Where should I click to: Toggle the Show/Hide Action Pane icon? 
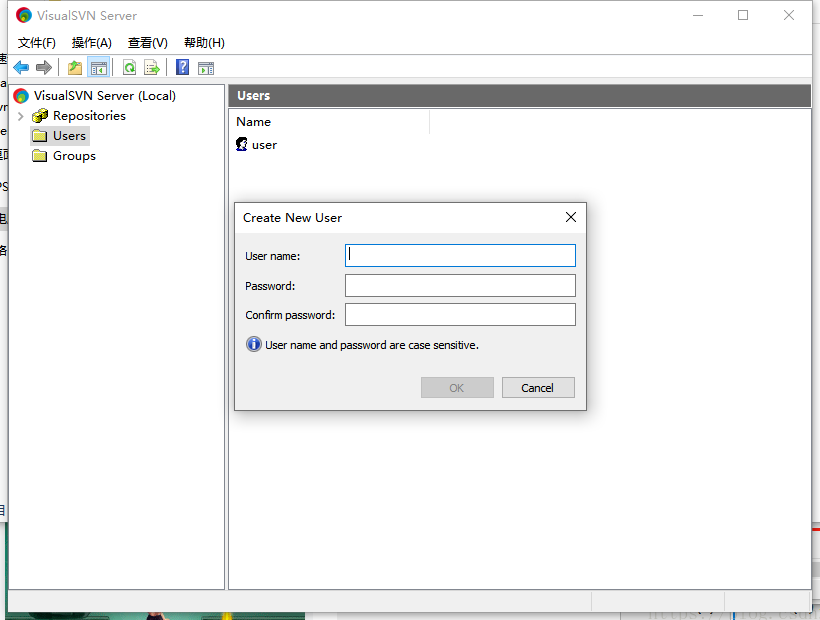pos(206,67)
